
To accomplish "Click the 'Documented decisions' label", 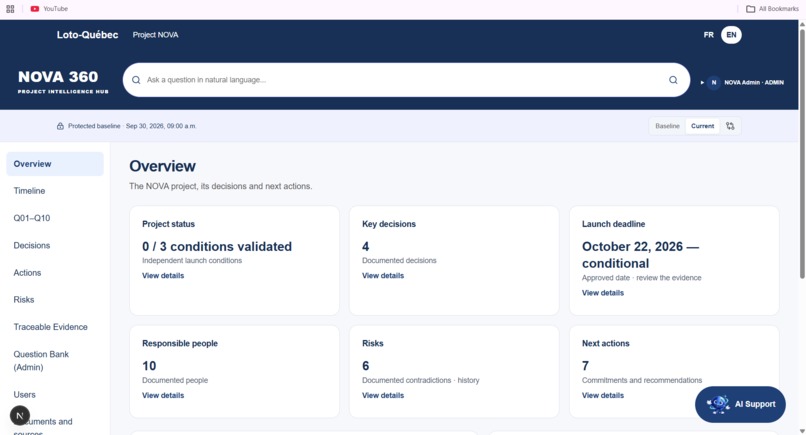I will (x=399, y=261).
